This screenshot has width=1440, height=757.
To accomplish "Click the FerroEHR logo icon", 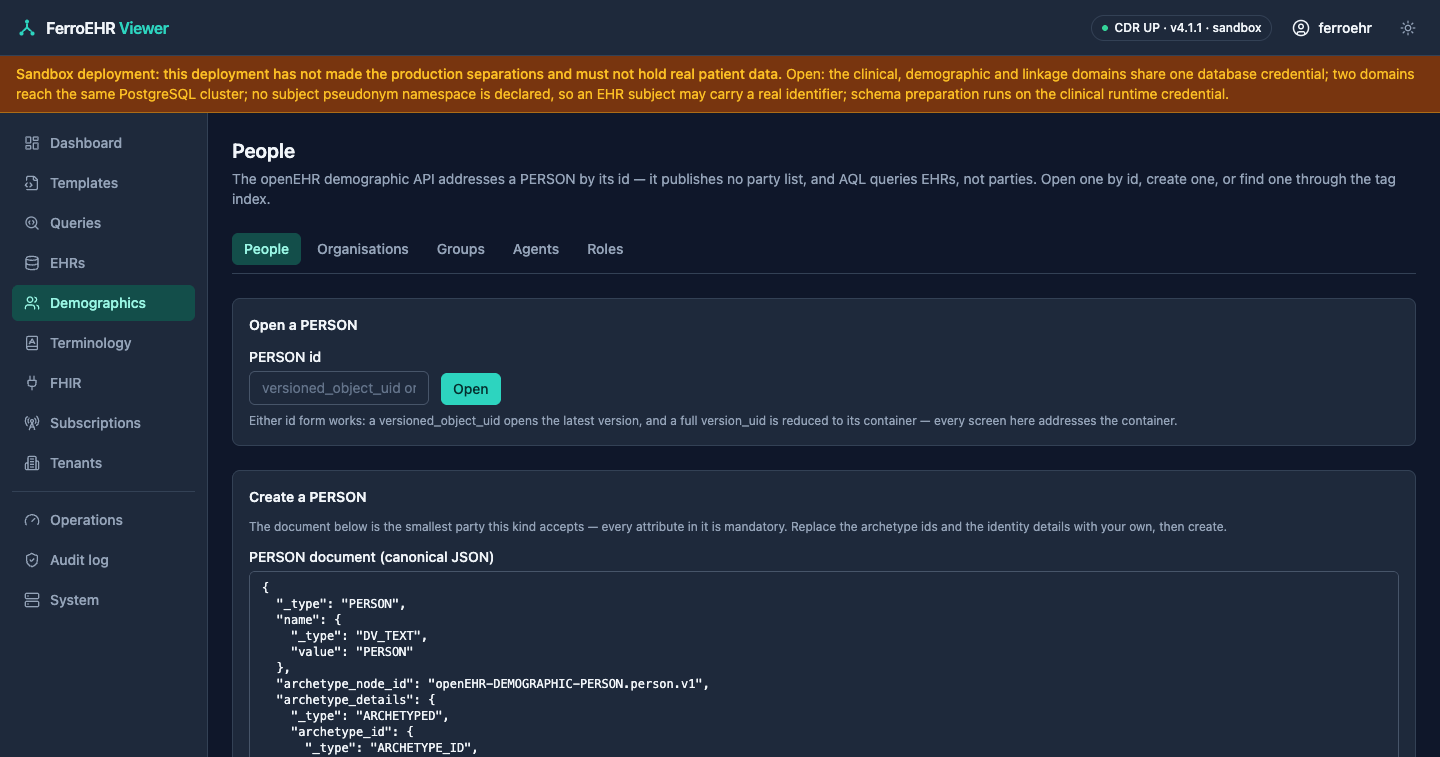I will 27,28.
